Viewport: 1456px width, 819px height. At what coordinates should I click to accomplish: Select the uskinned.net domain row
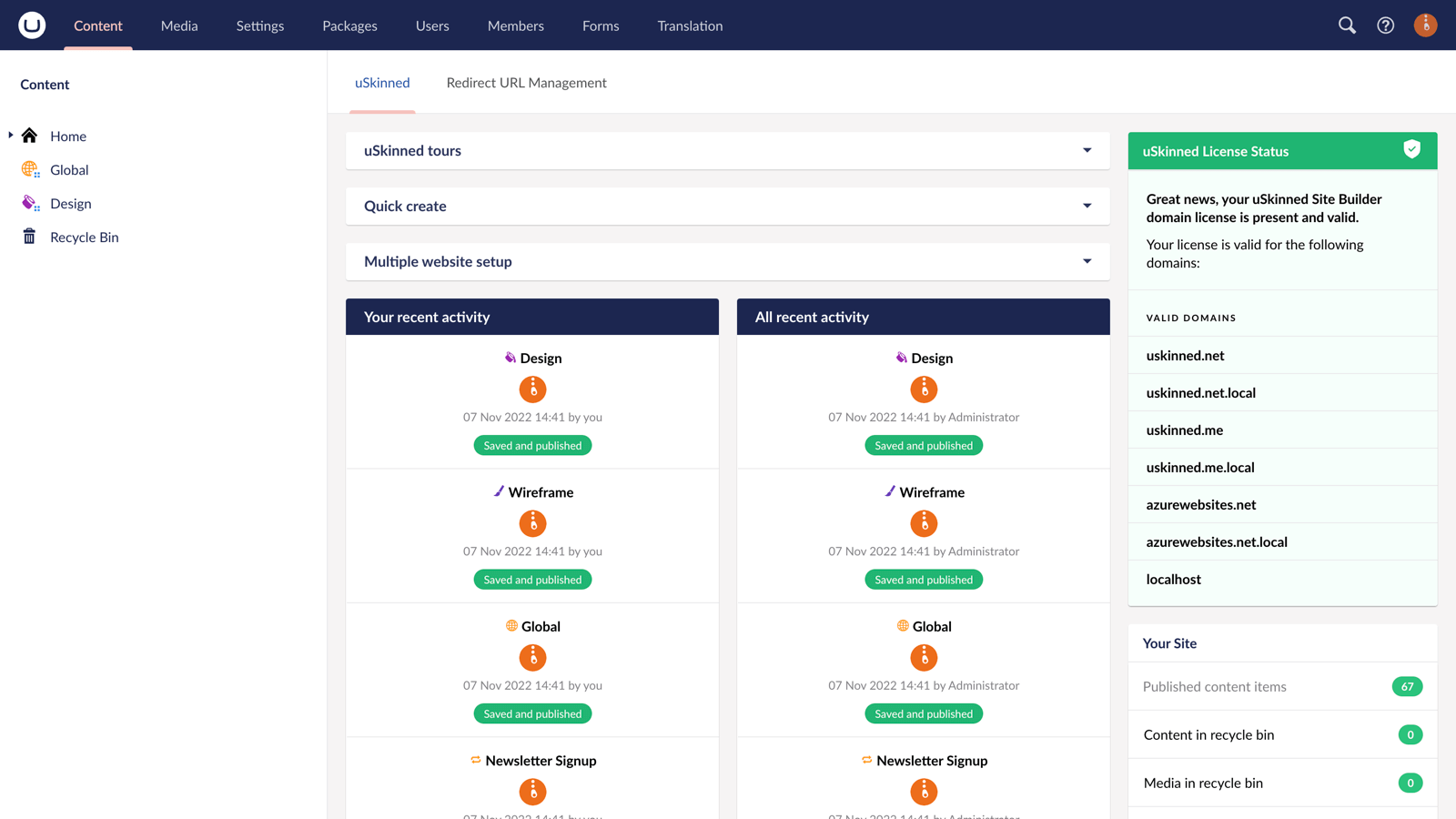point(1186,356)
